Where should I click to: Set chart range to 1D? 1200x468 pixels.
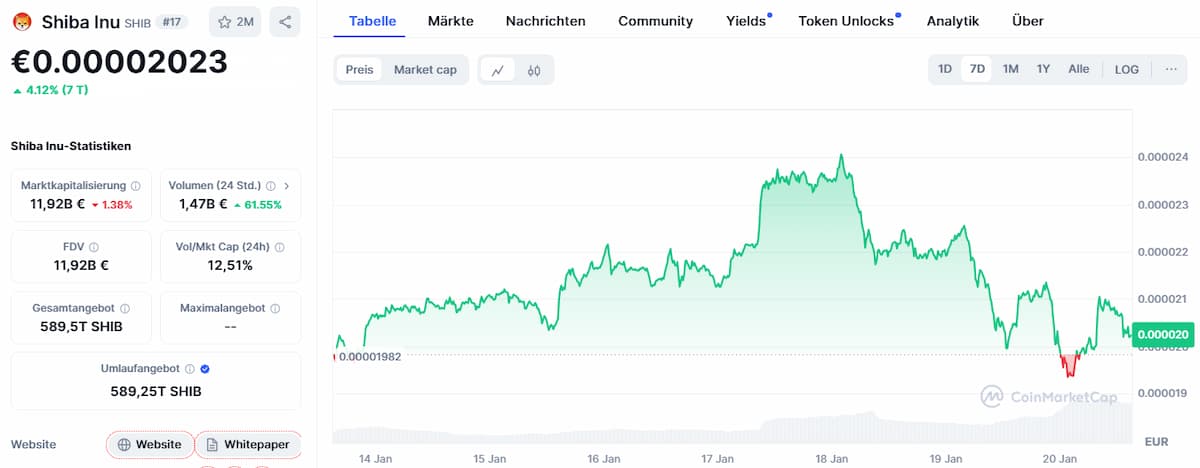(945, 69)
